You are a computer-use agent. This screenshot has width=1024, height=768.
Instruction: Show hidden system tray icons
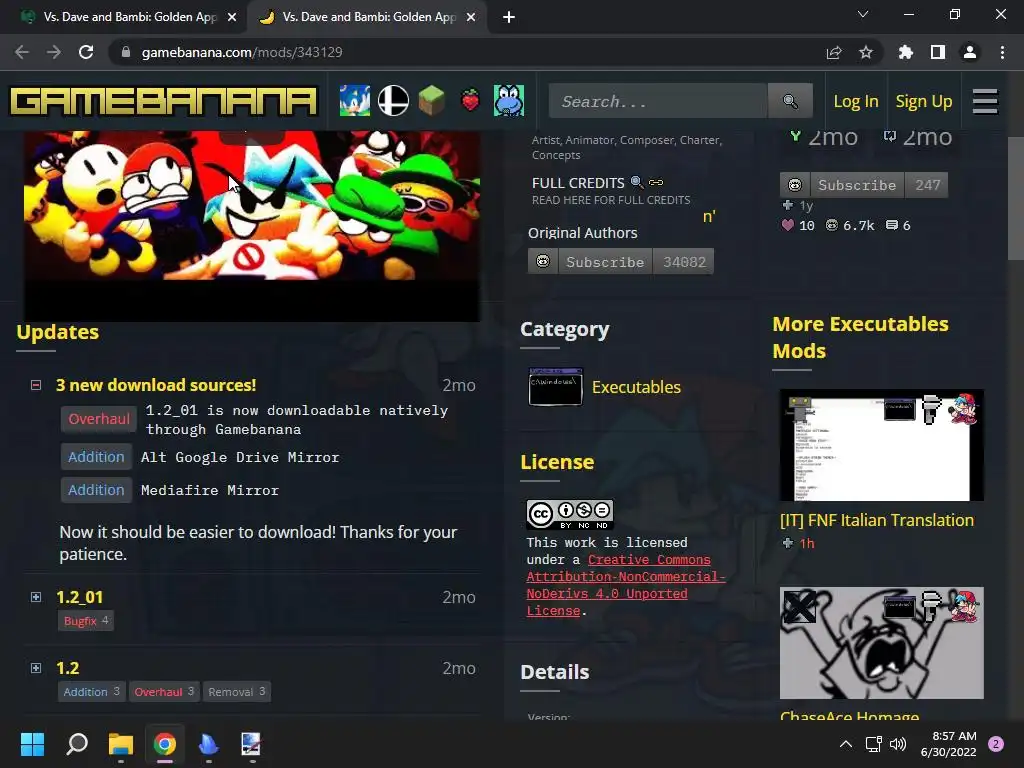tap(846, 744)
